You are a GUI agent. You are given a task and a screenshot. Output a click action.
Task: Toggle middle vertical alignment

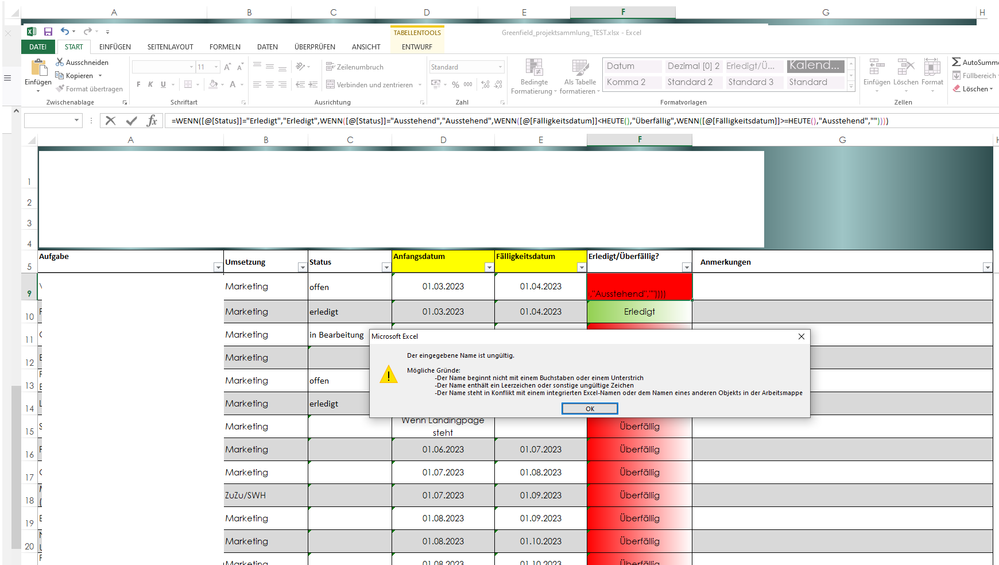point(270,66)
